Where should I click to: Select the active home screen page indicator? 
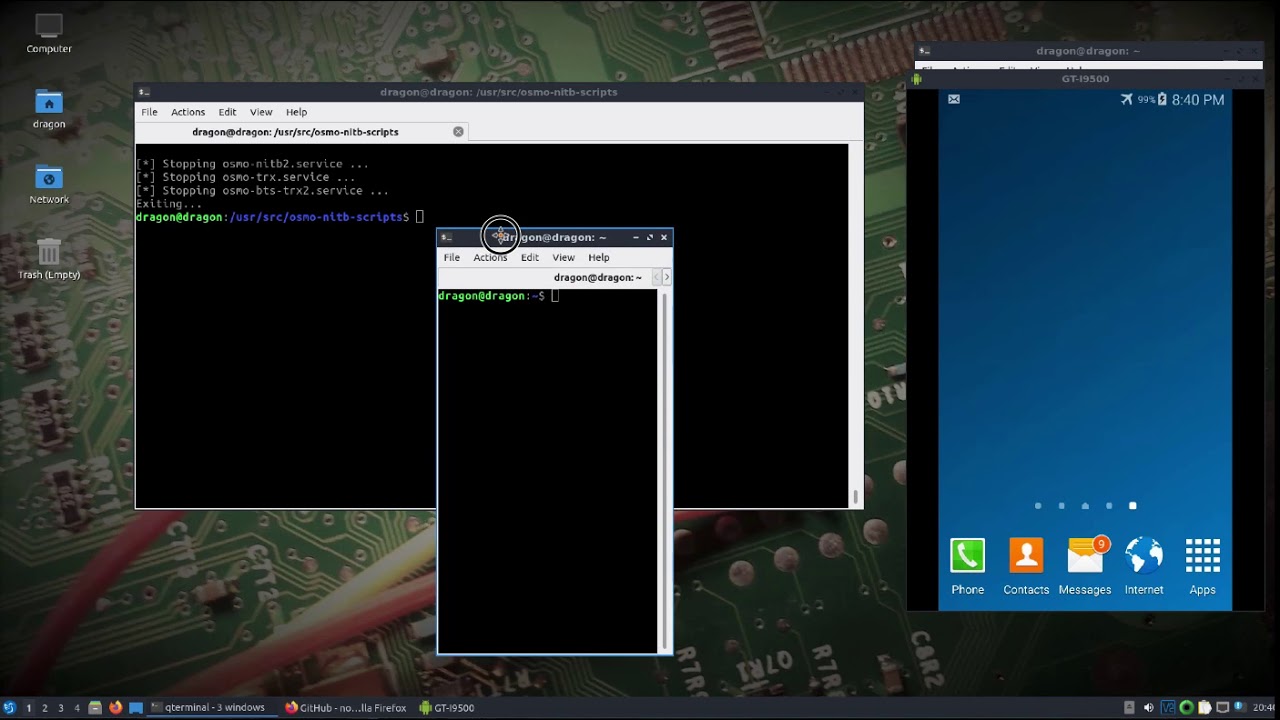(x=1133, y=506)
